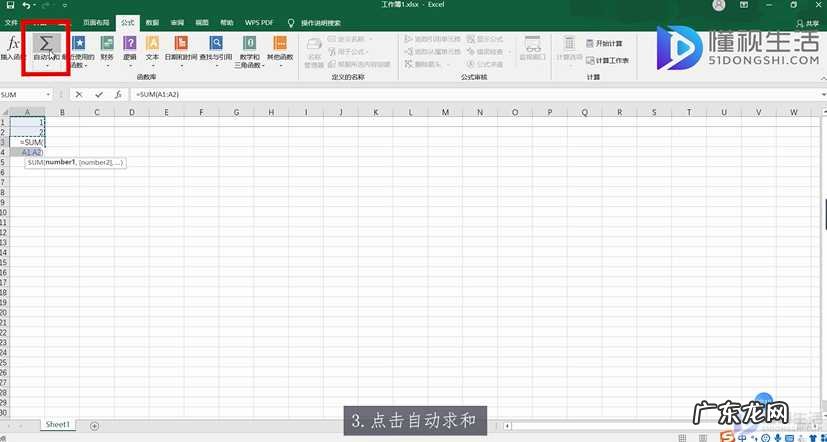Collapse the ribbon with the caret

click(x=823, y=78)
